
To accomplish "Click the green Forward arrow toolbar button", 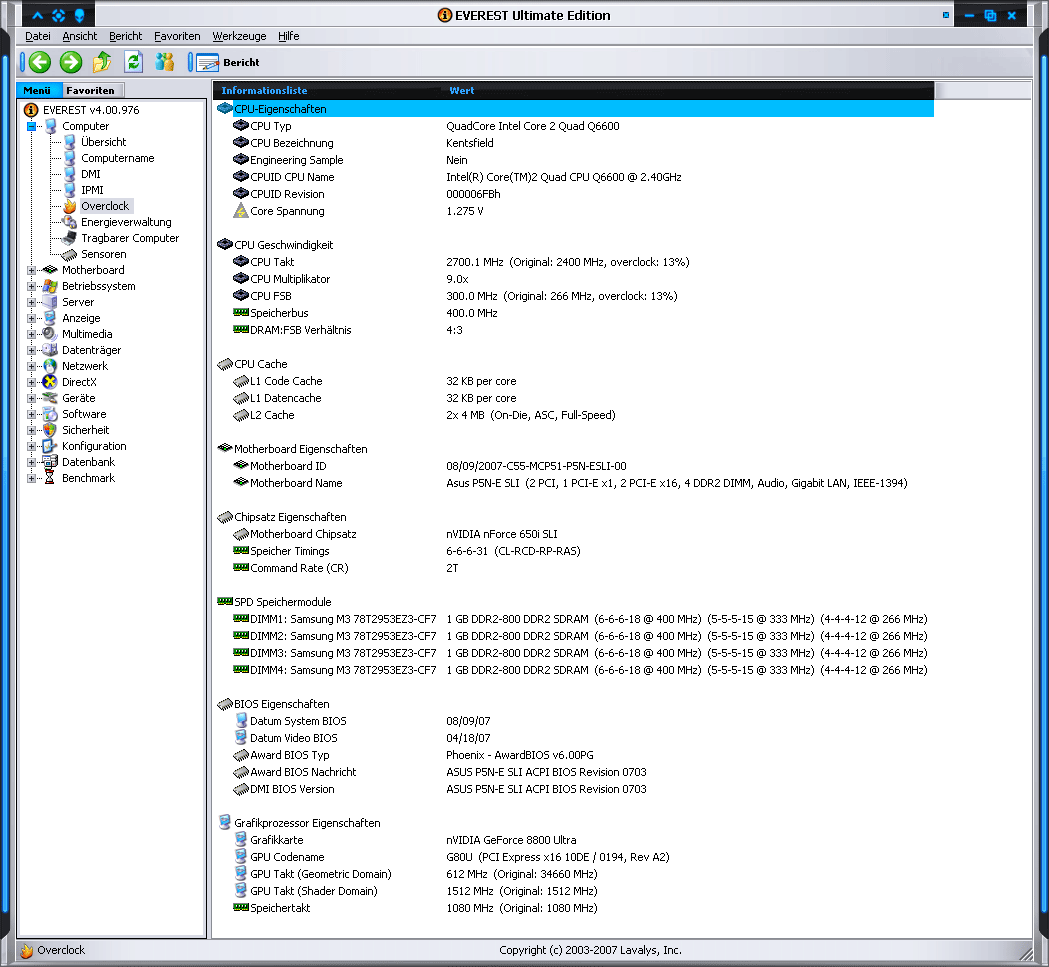I will point(70,62).
